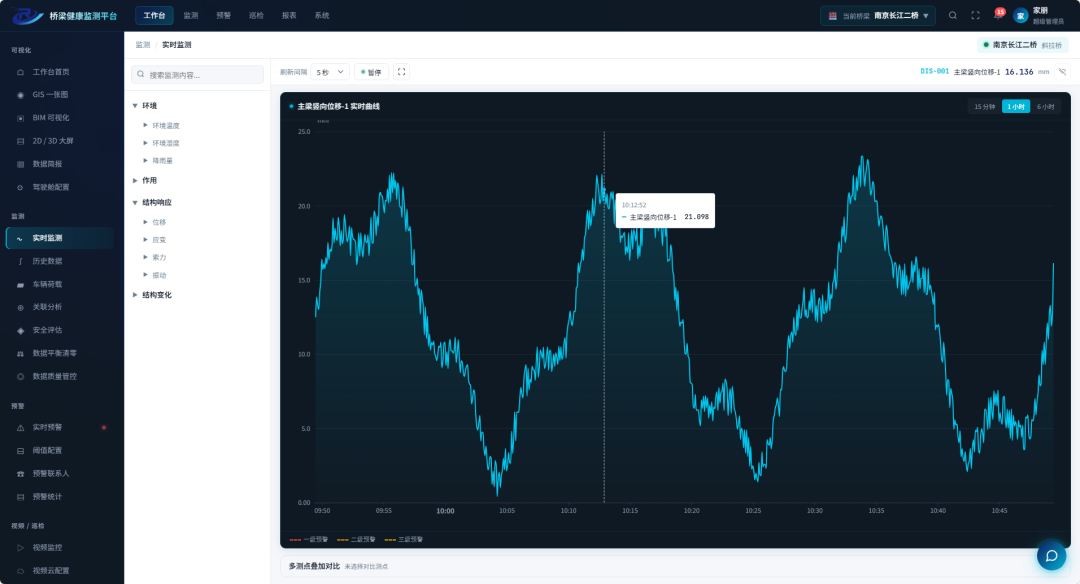Click the 暂停 pause button
Screen dimensions: 1080x584
371,72
